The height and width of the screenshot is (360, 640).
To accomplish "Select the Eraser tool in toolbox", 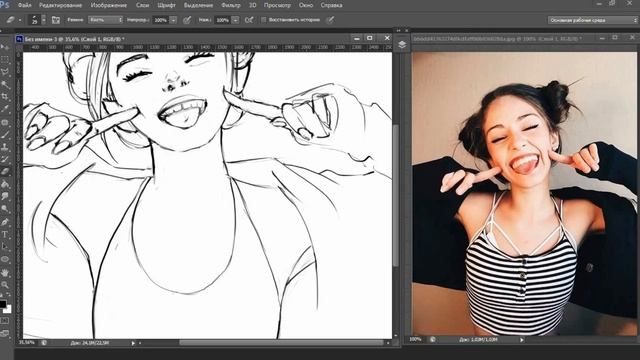I will [x=5, y=171].
